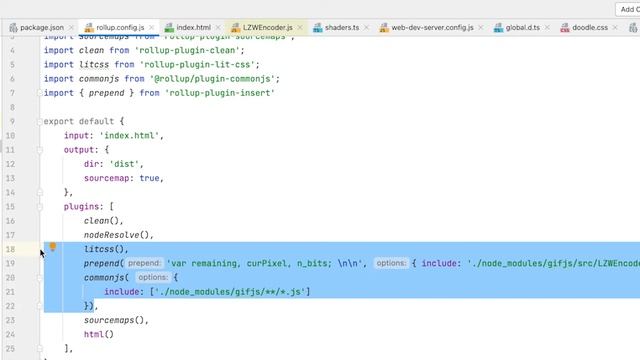Click line number 4 in the gutter
The width and height of the screenshot is (640, 360).
coord(12,50)
